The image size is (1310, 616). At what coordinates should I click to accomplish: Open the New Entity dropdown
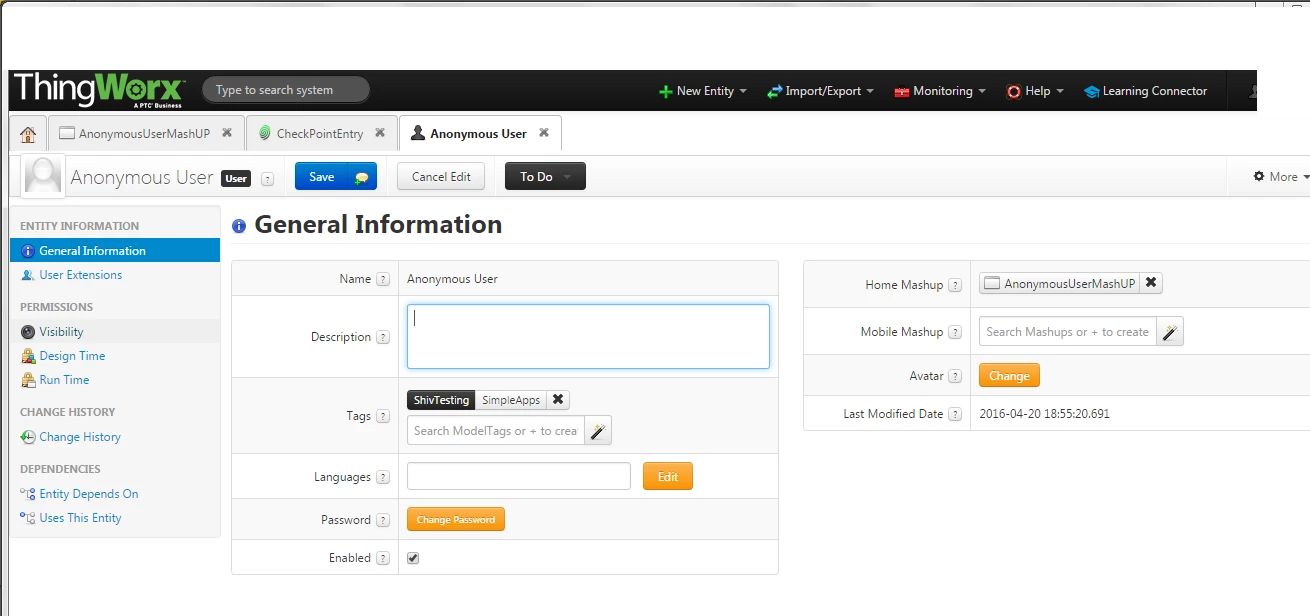click(703, 91)
